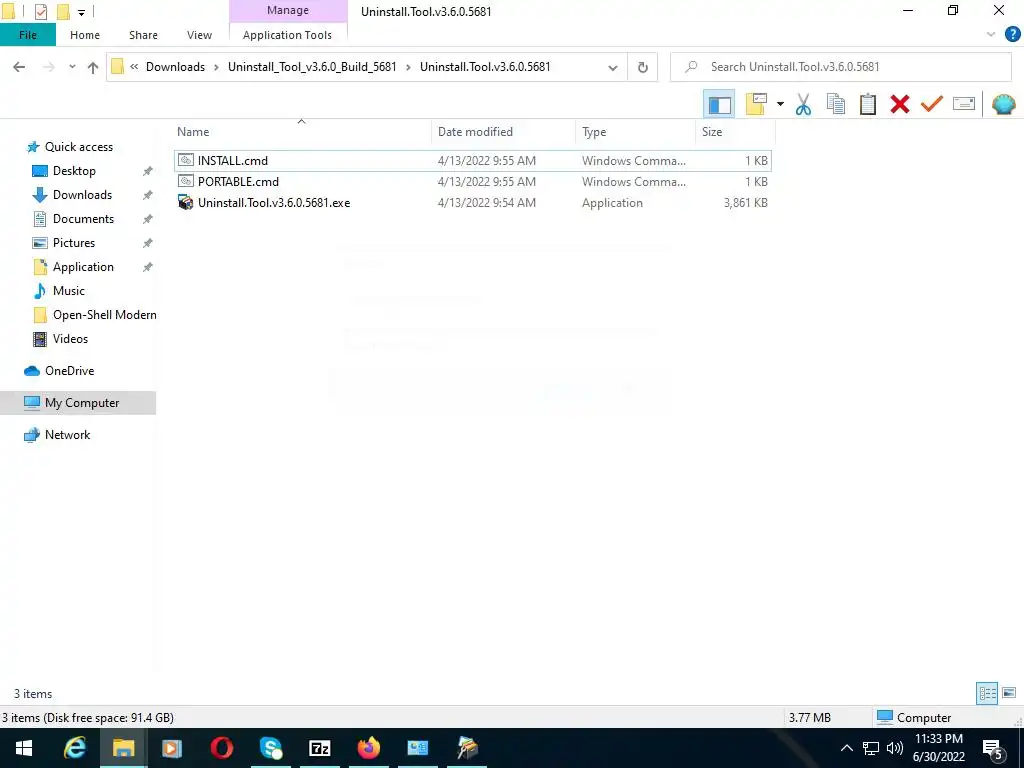Click New Folder icon in quick access toolbar
1024x768 pixels.
point(63,12)
